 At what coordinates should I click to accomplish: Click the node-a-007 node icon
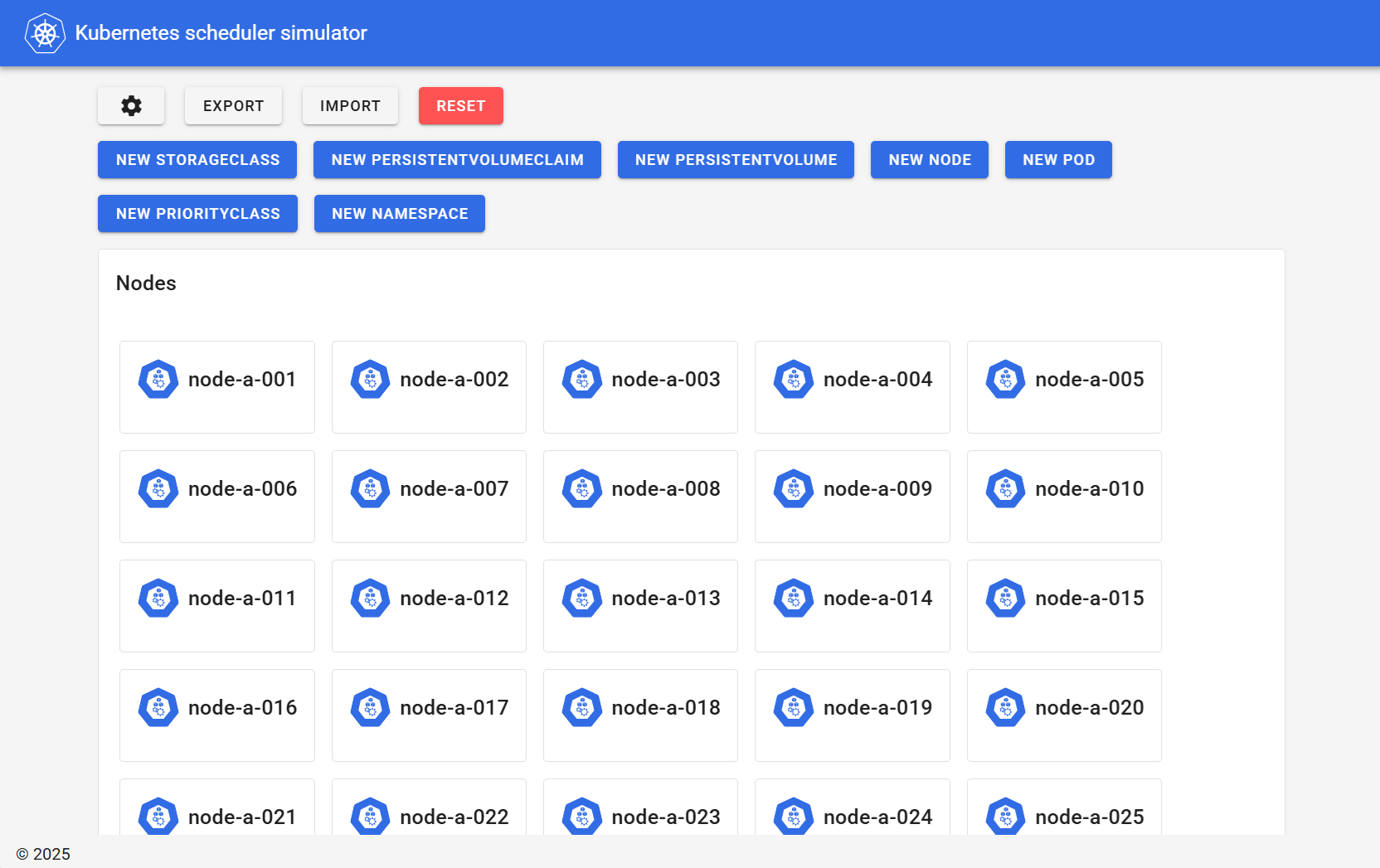pos(370,489)
